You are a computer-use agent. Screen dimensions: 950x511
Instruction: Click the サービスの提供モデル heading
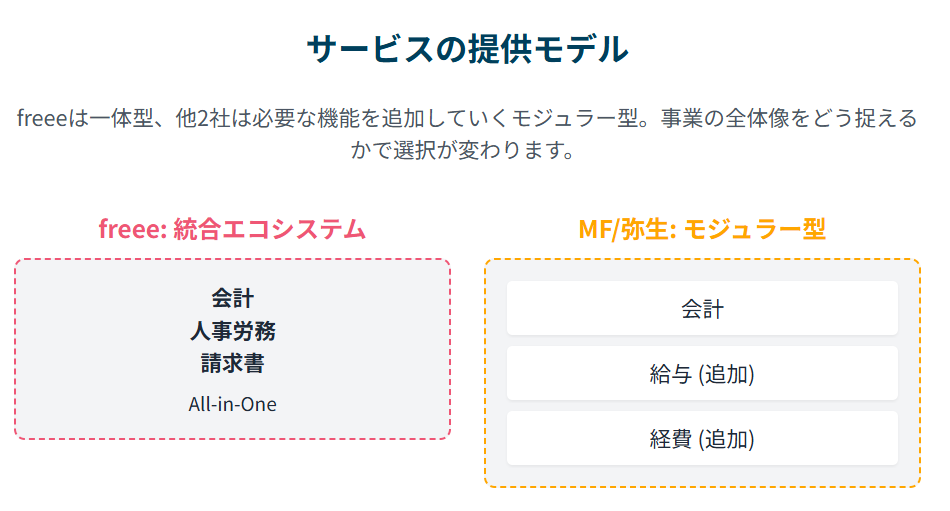[467, 49]
